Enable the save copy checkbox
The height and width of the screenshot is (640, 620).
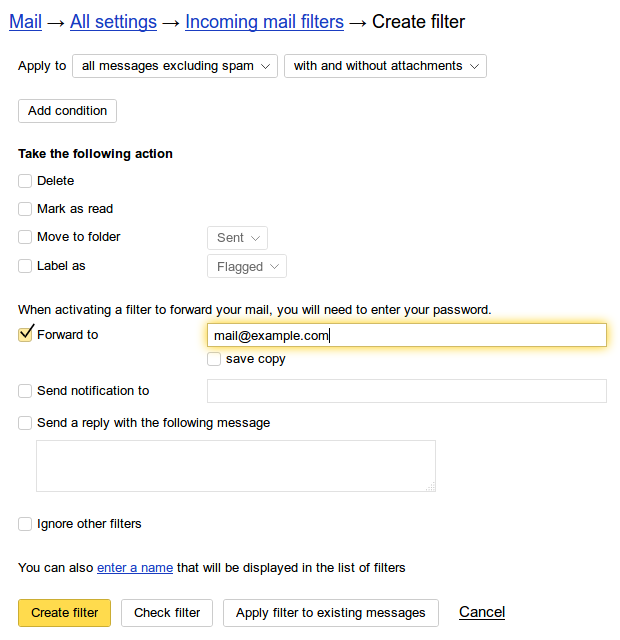point(214,359)
